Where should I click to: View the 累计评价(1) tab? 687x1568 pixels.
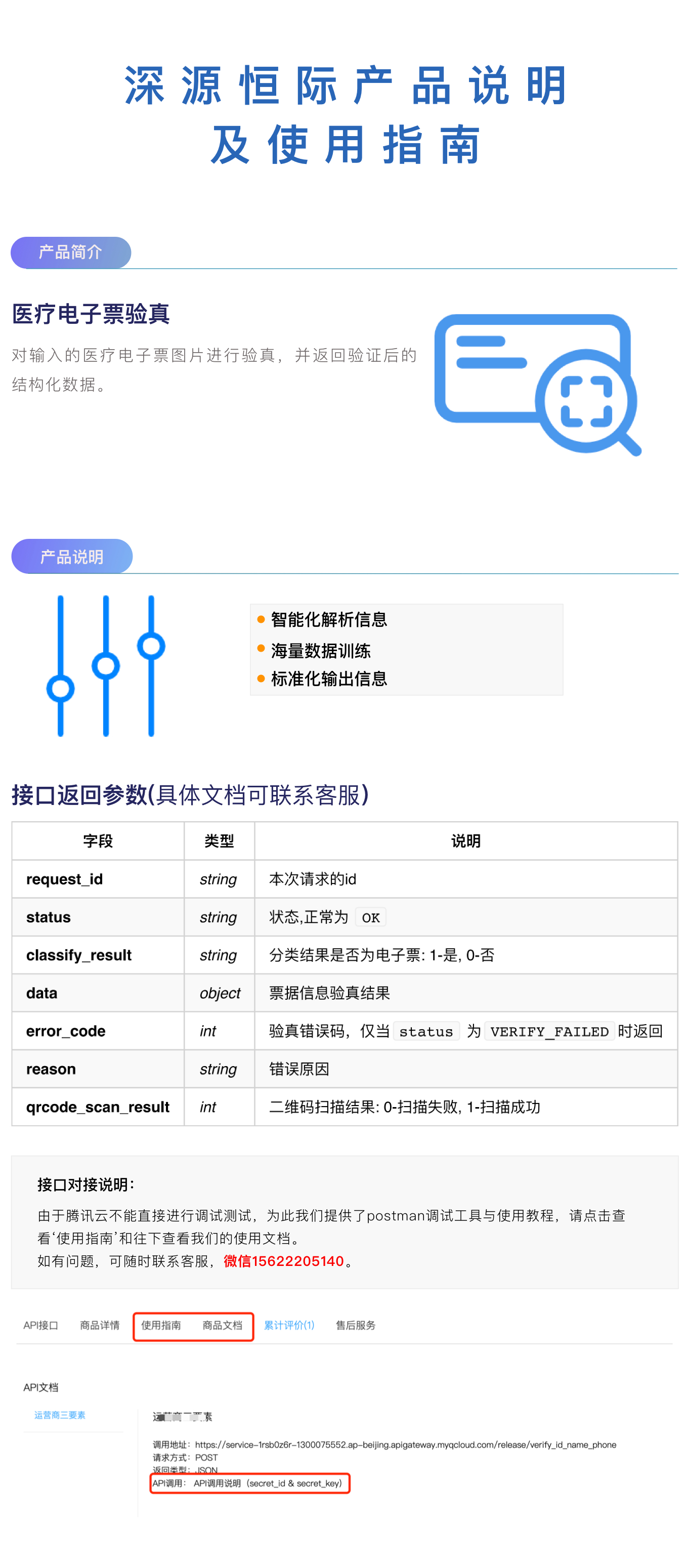(x=289, y=1325)
